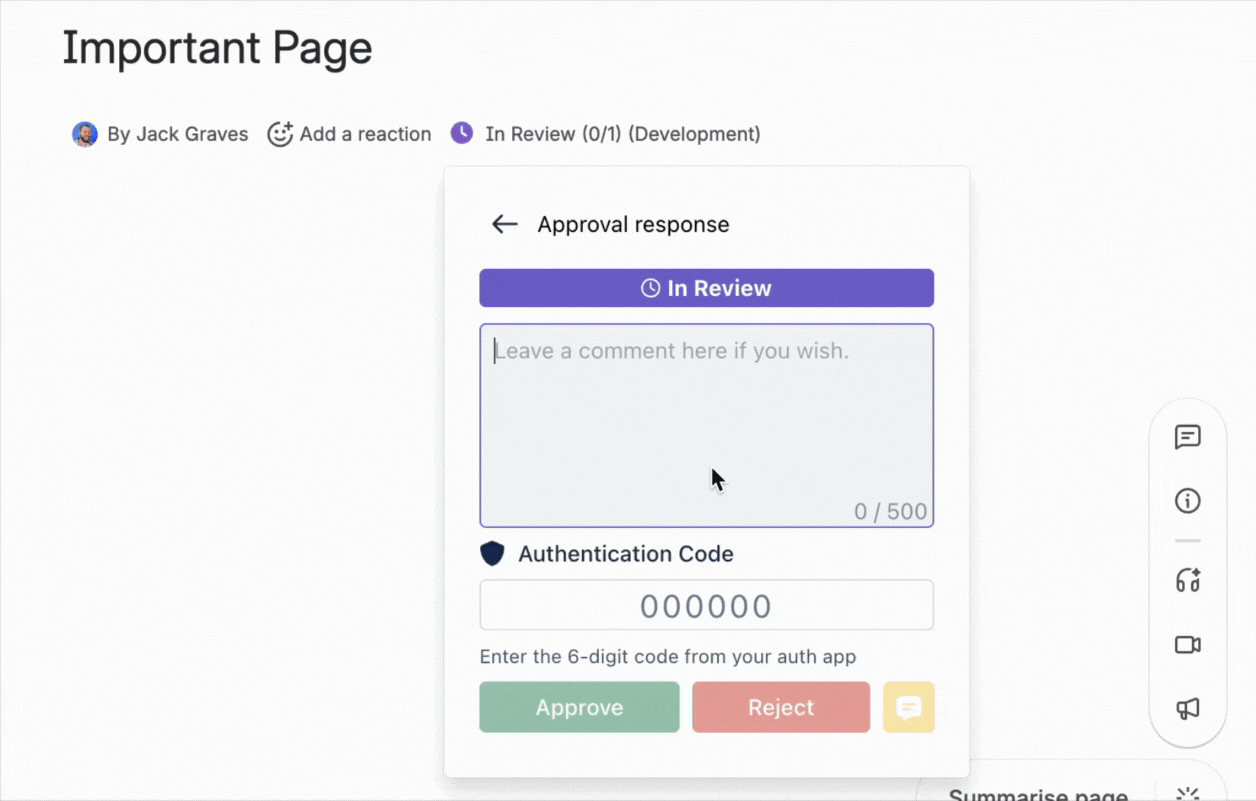Click the shield icon beside Authentication Code
Viewport: 1256px width, 801px height.
492,553
